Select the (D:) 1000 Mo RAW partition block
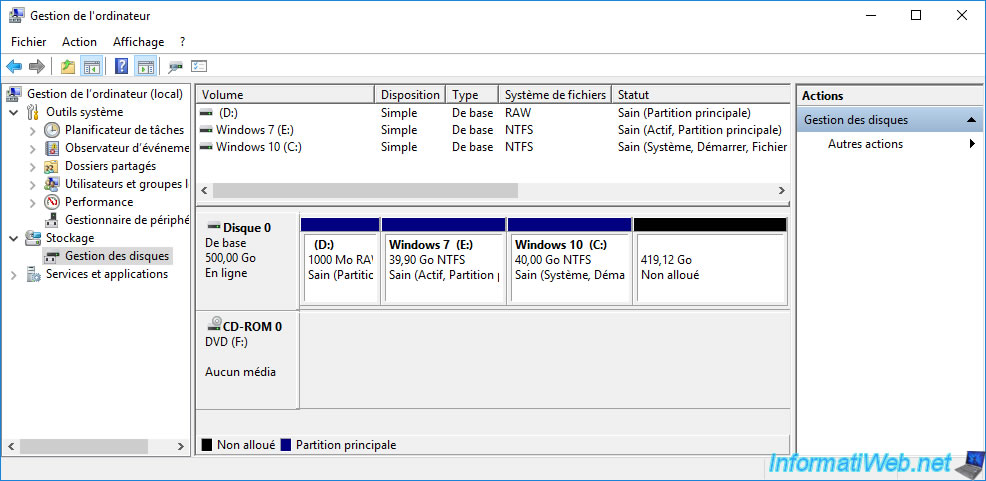 340,261
